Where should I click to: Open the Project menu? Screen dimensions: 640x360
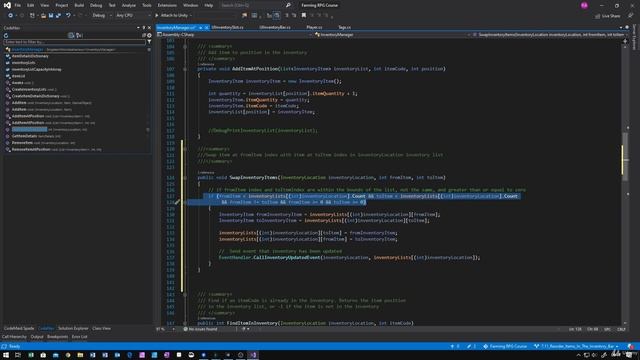click(x=62, y=5)
